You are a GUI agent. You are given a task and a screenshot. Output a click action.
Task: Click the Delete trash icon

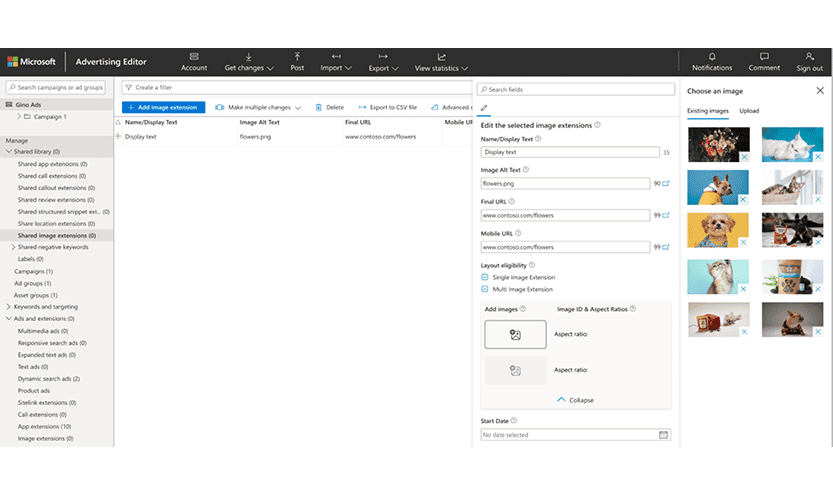(319, 107)
